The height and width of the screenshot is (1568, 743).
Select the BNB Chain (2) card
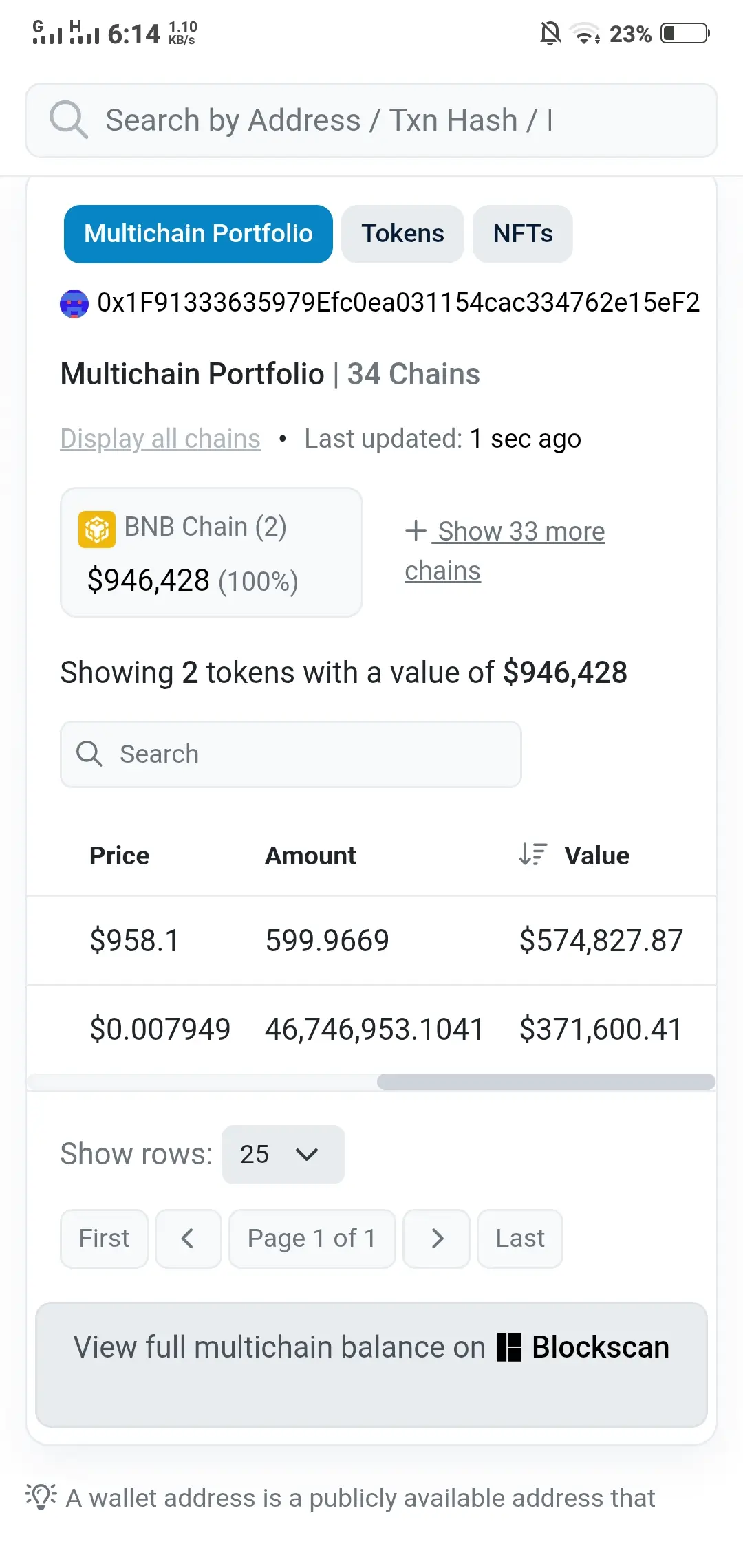pyautogui.click(x=211, y=552)
